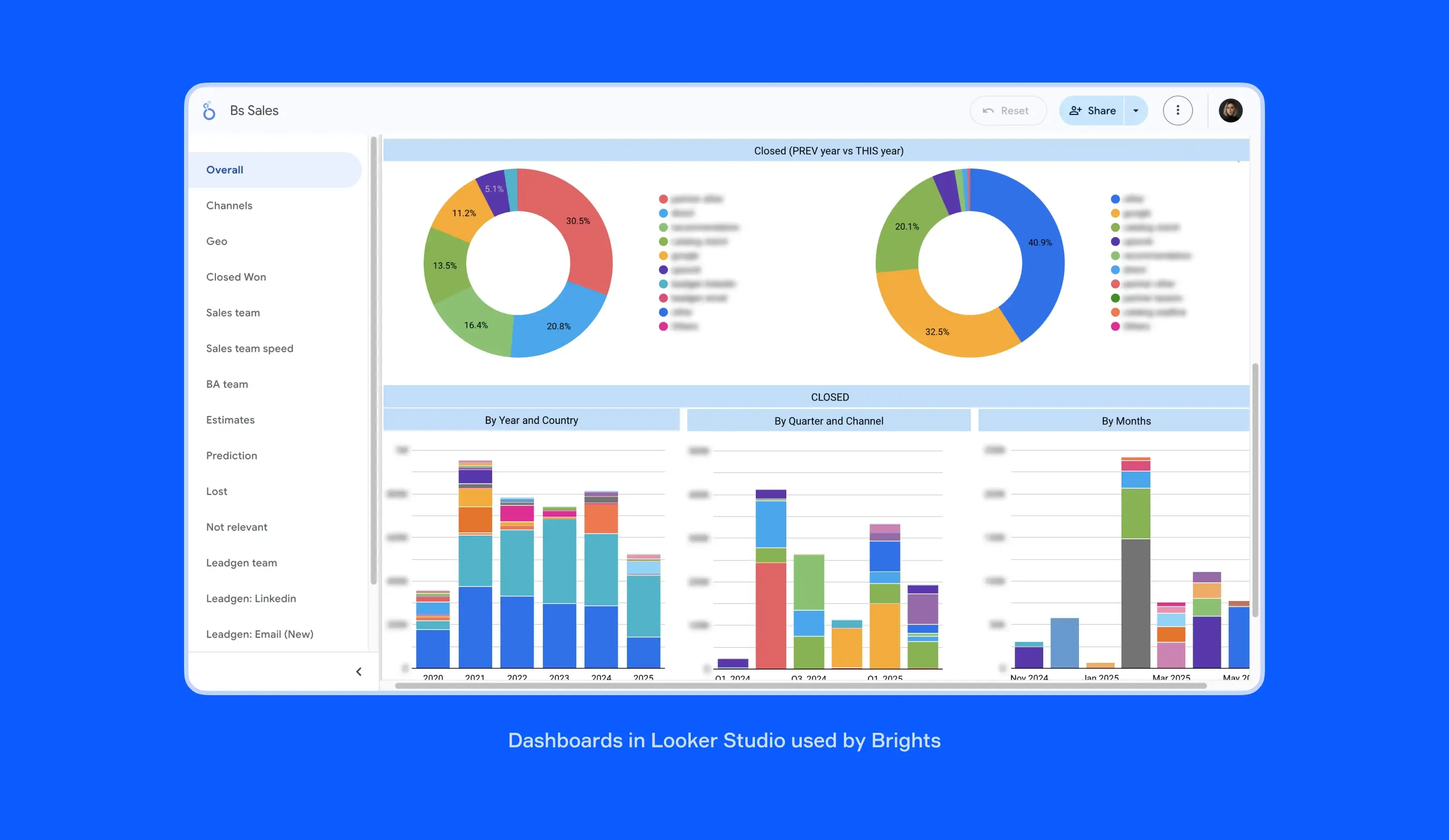Screen dimensions: 1449x840
Task: Click the Nov 2024 bar in By Months
Action: click(x=1029, y=655)
